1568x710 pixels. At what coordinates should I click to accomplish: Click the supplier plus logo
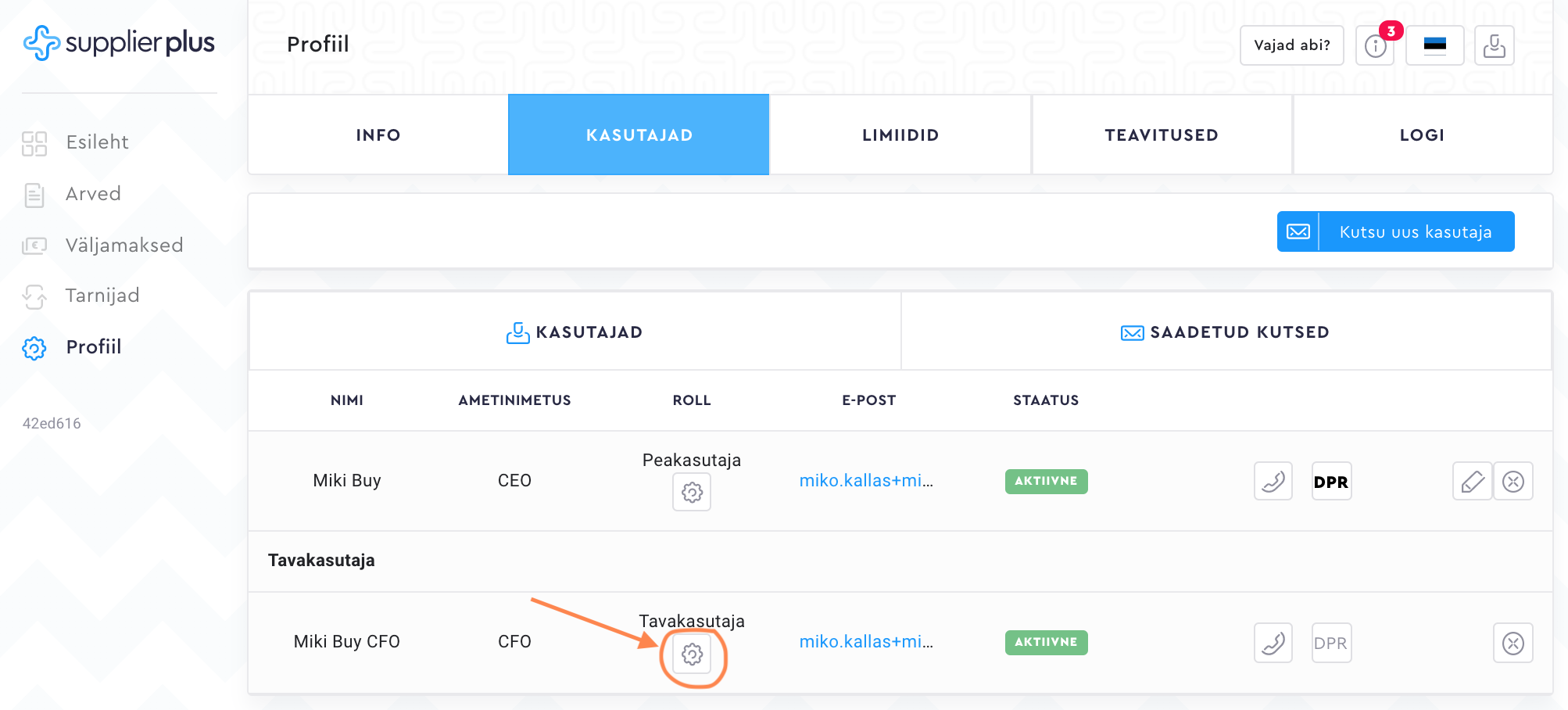click(x=119, y=43)
